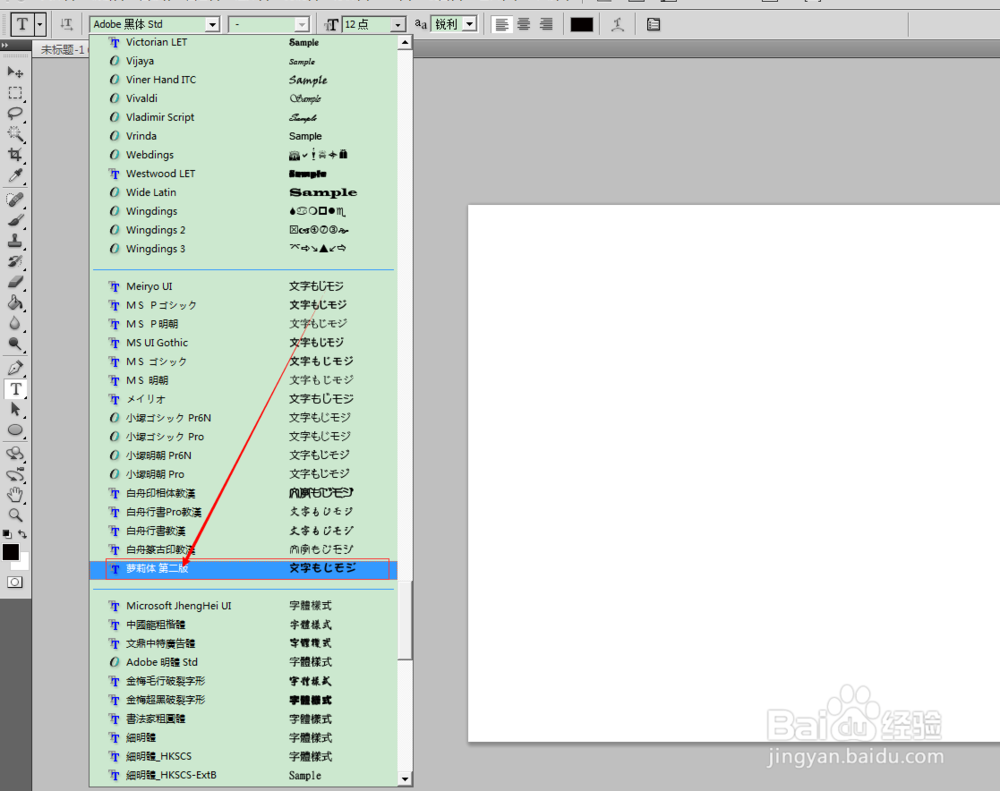Click the foreground color swatch
The height and width of the screenshot is (791, 1000).
tap(11, 552)
